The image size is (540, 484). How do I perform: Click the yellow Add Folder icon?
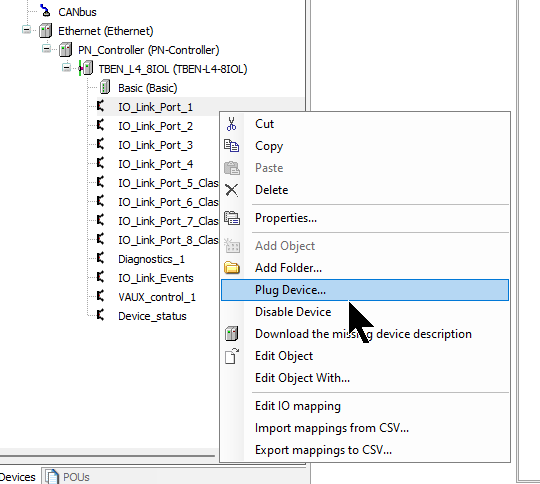coord(232,268)
